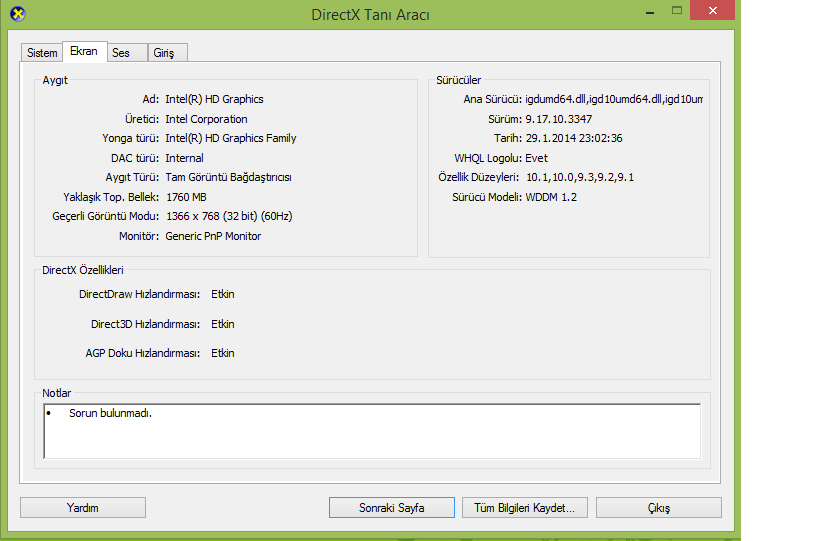
Task: Open the Ses tab
Action: click(126, 53)
